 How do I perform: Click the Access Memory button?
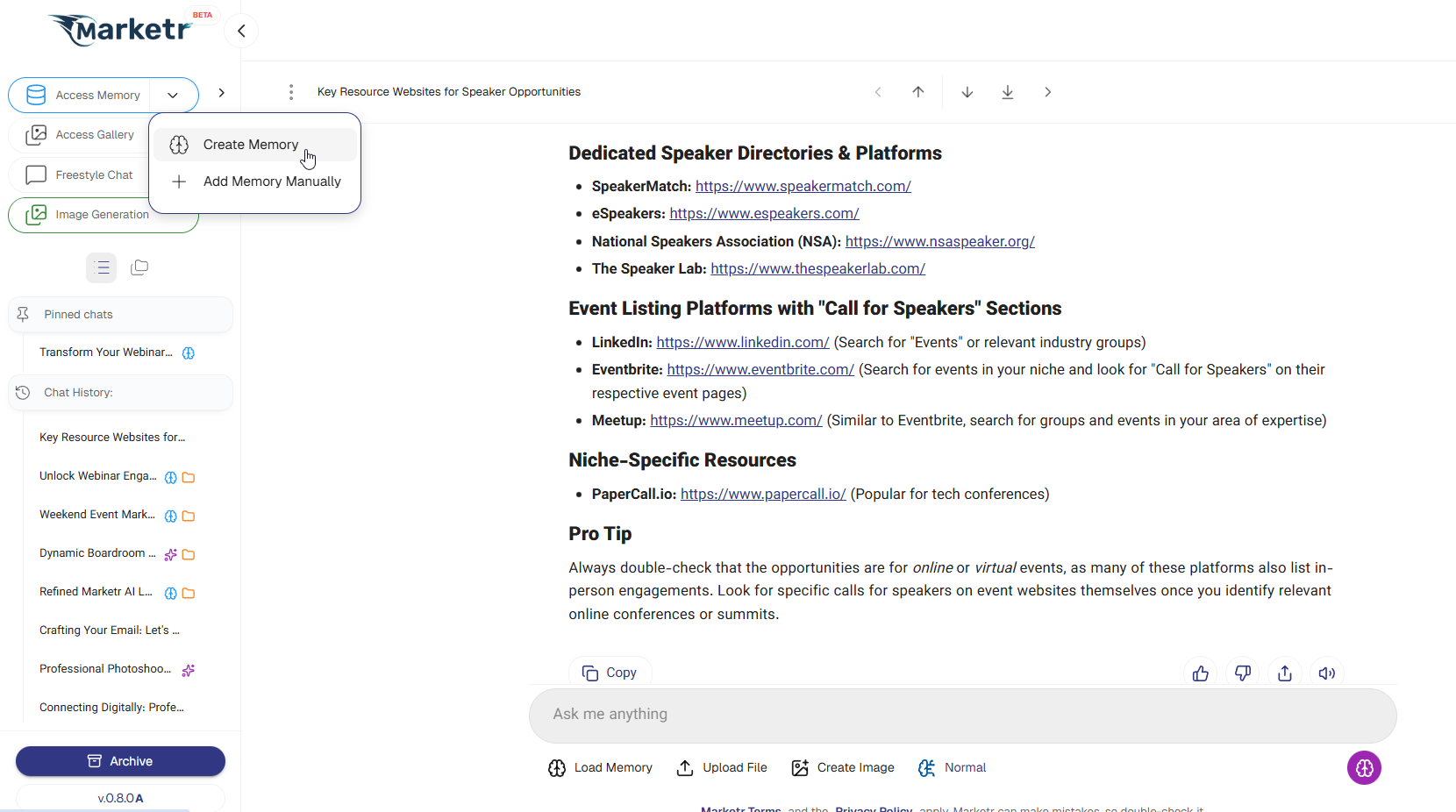click(x=83, y=95)
